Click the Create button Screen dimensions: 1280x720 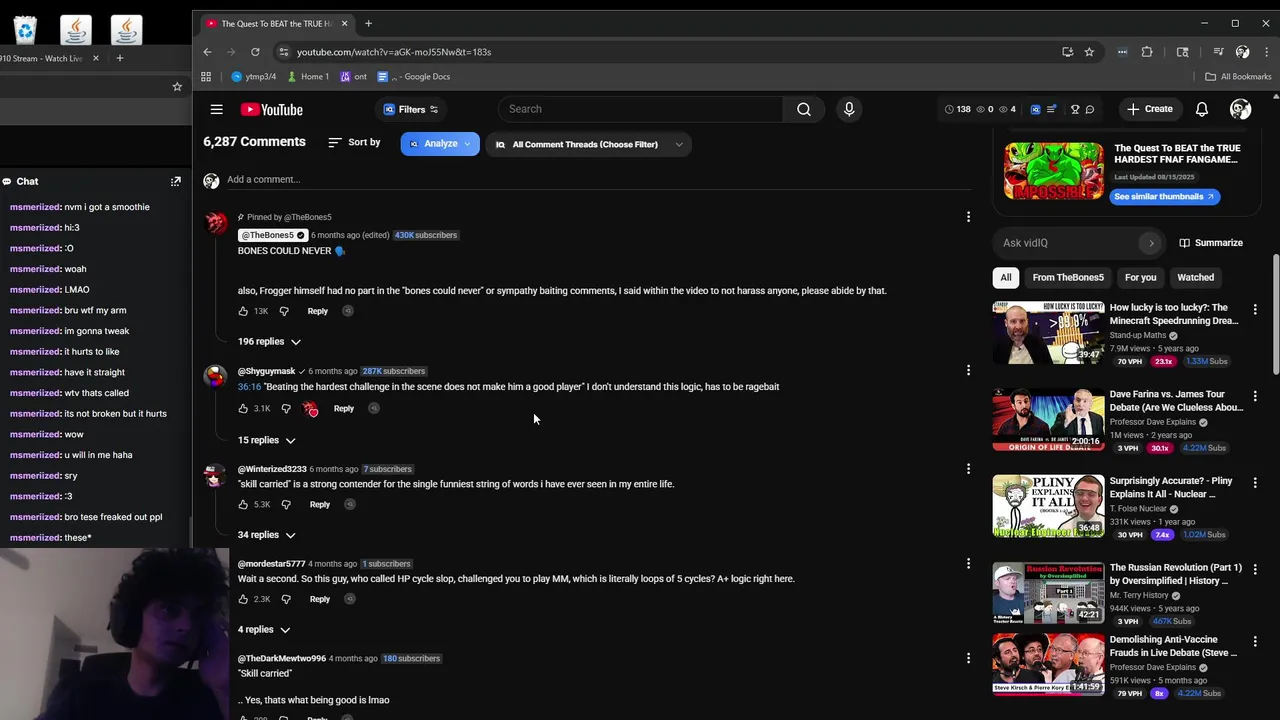click(1149, 109)
